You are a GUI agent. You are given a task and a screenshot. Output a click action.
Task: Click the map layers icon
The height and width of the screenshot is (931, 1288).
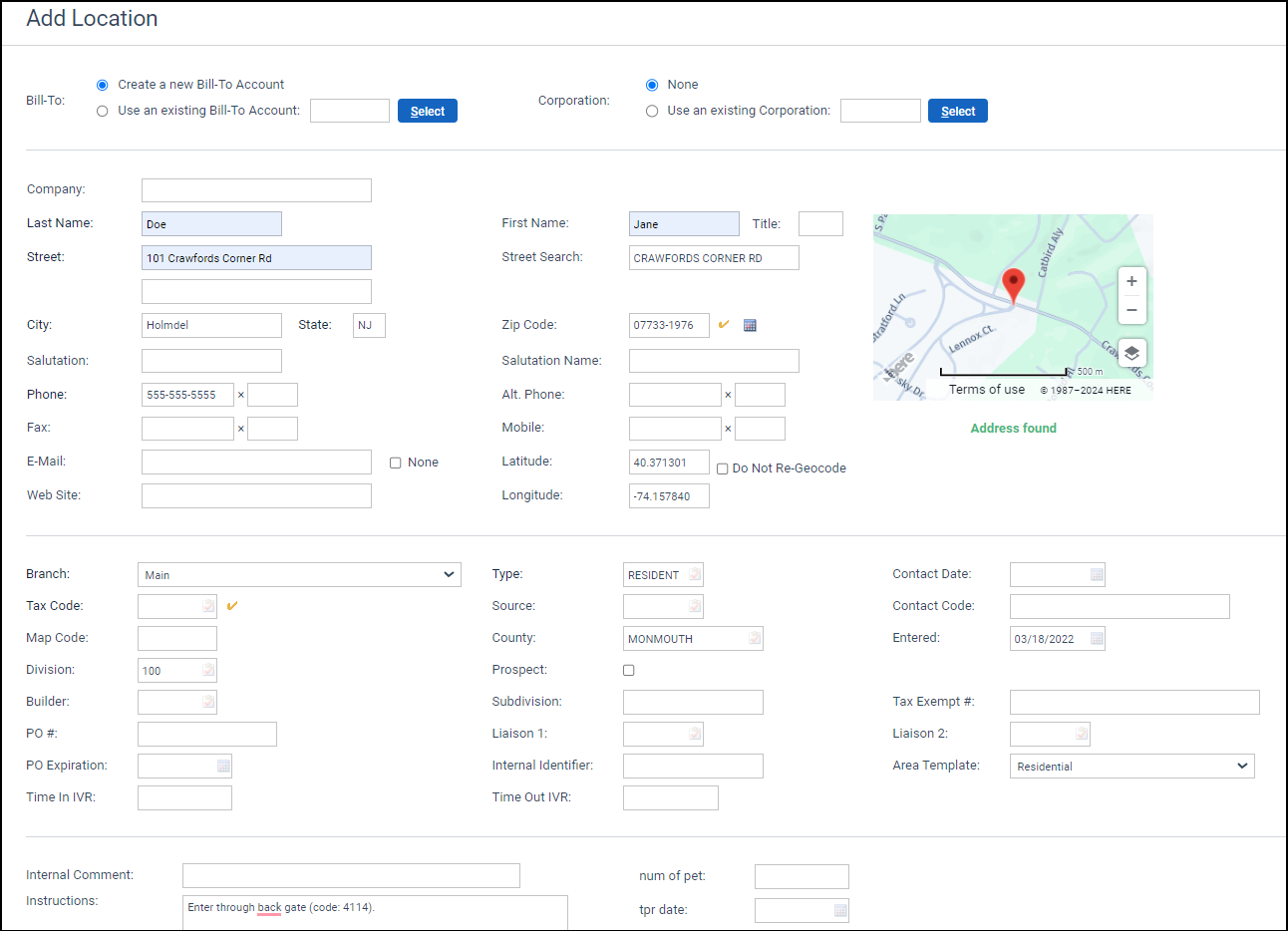[1131, 353]
